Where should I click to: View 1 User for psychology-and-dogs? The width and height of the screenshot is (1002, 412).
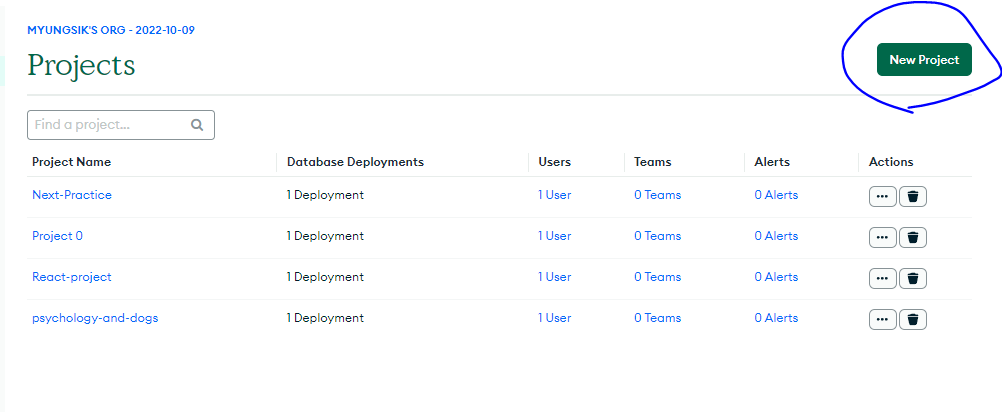554,317
